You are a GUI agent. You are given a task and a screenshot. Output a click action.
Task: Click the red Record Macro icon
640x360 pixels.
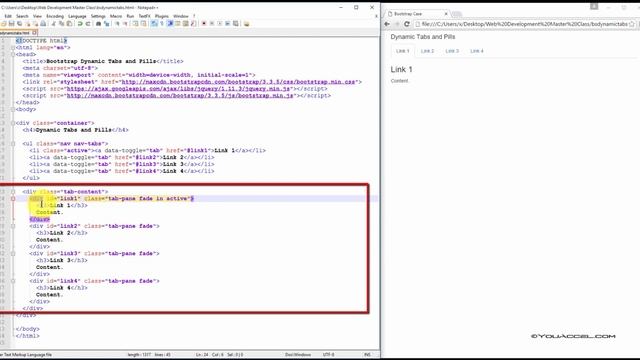204,24
